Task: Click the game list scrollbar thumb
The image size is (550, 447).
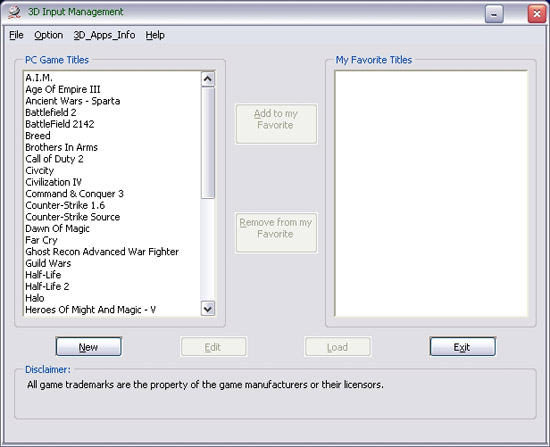Action: (x=208, y=143)
